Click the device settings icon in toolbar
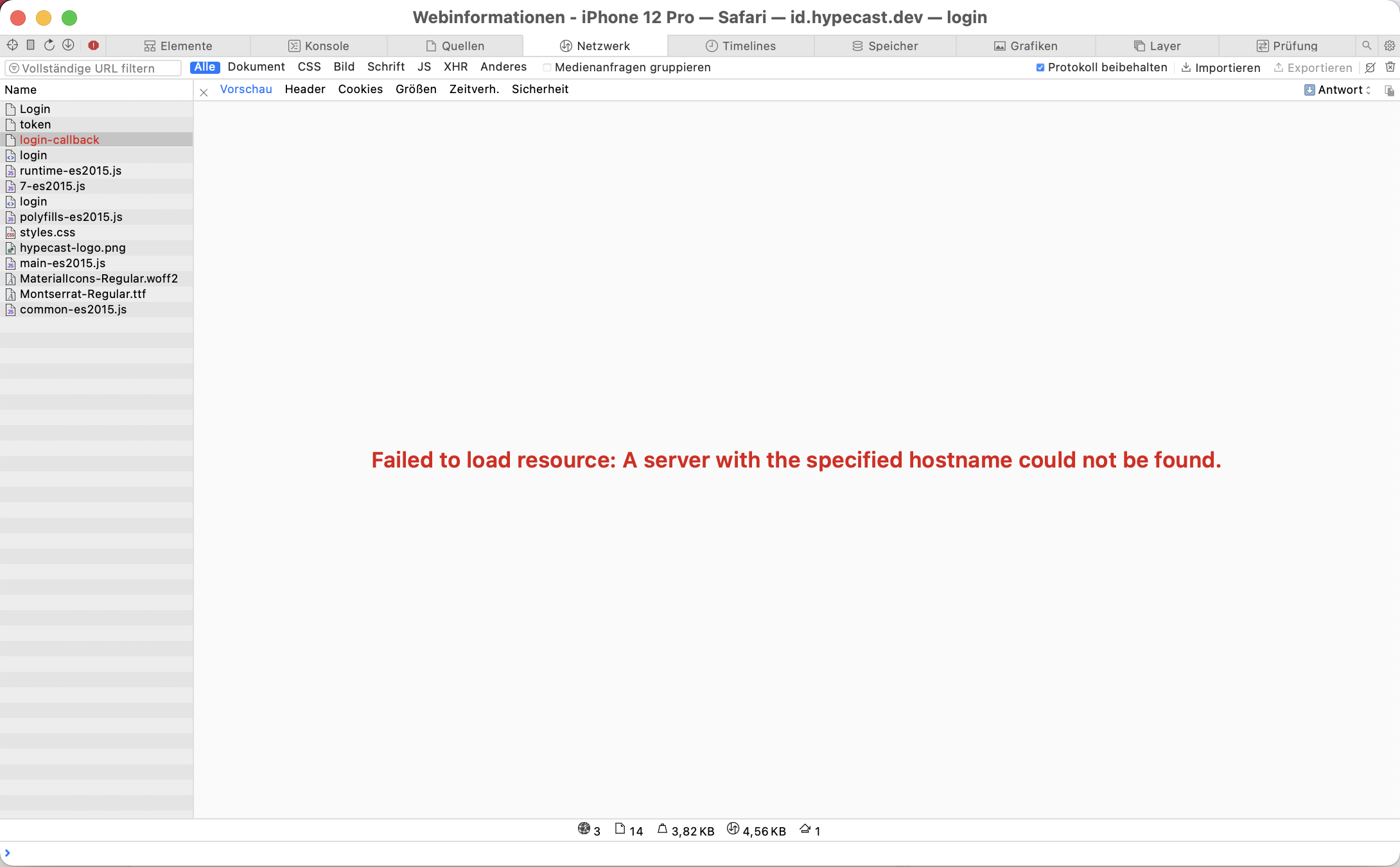 (30, 45)
